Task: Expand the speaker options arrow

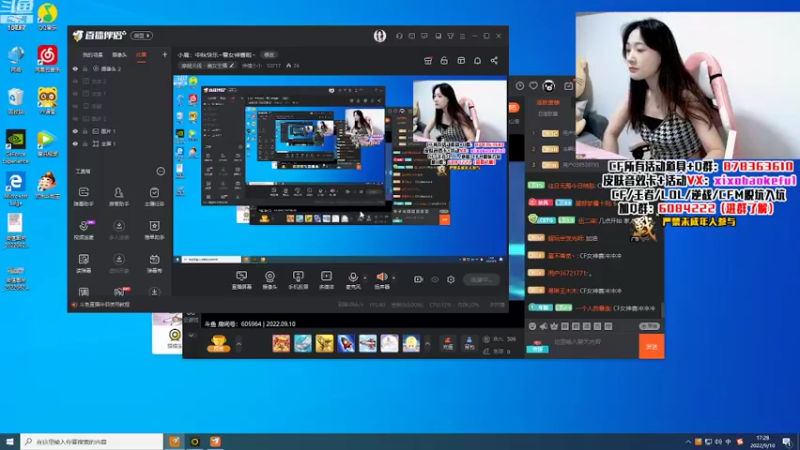Action: click(x=394, y=278)
